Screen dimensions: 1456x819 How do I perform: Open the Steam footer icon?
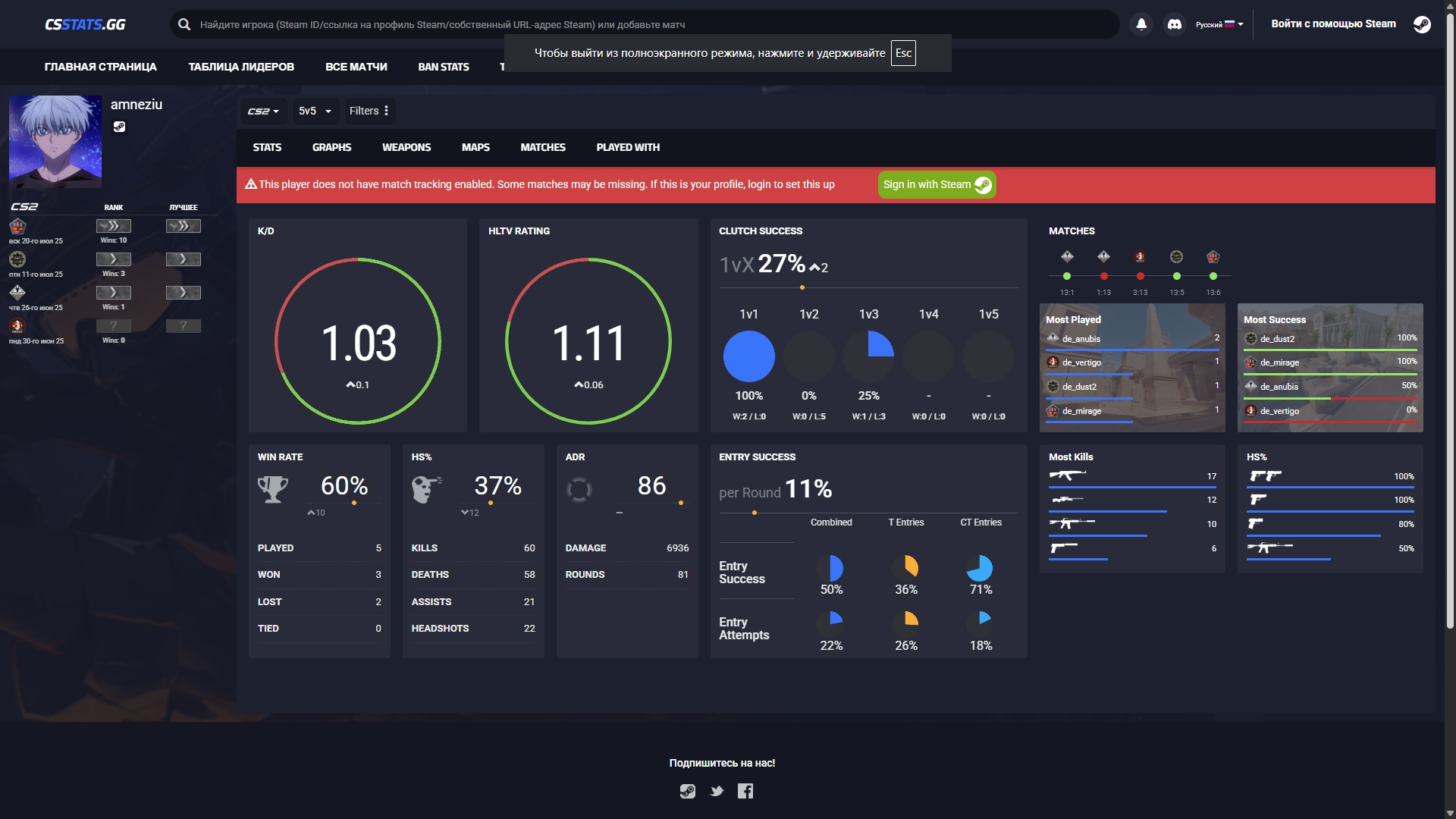click(687, 792)
